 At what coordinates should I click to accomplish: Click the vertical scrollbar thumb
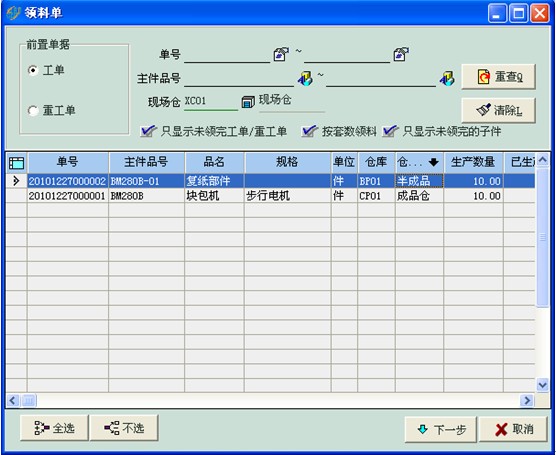point(543,237)
